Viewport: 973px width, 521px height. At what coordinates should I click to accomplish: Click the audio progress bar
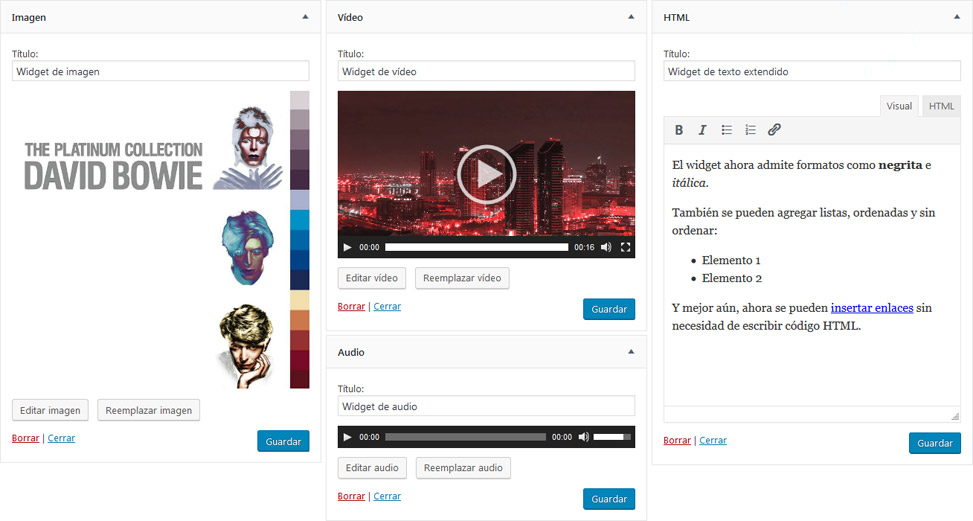point(465,437)
